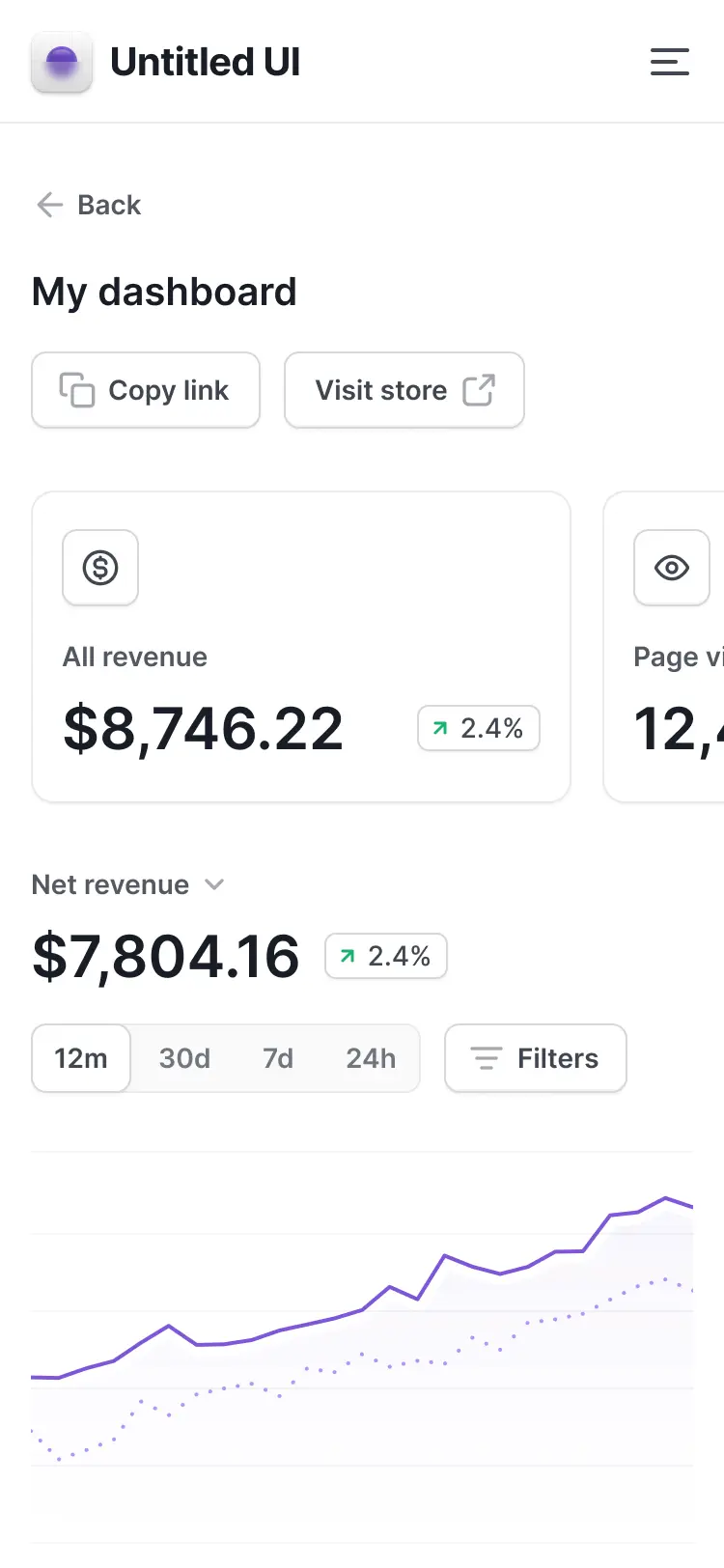
Task: Open the hamburger menu icon
Action: point(669,62)
